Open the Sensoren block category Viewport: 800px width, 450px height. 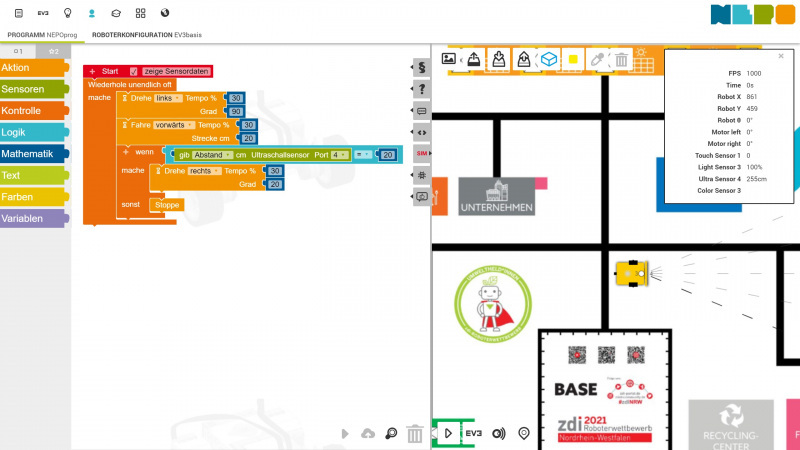(x=34, y=89)
